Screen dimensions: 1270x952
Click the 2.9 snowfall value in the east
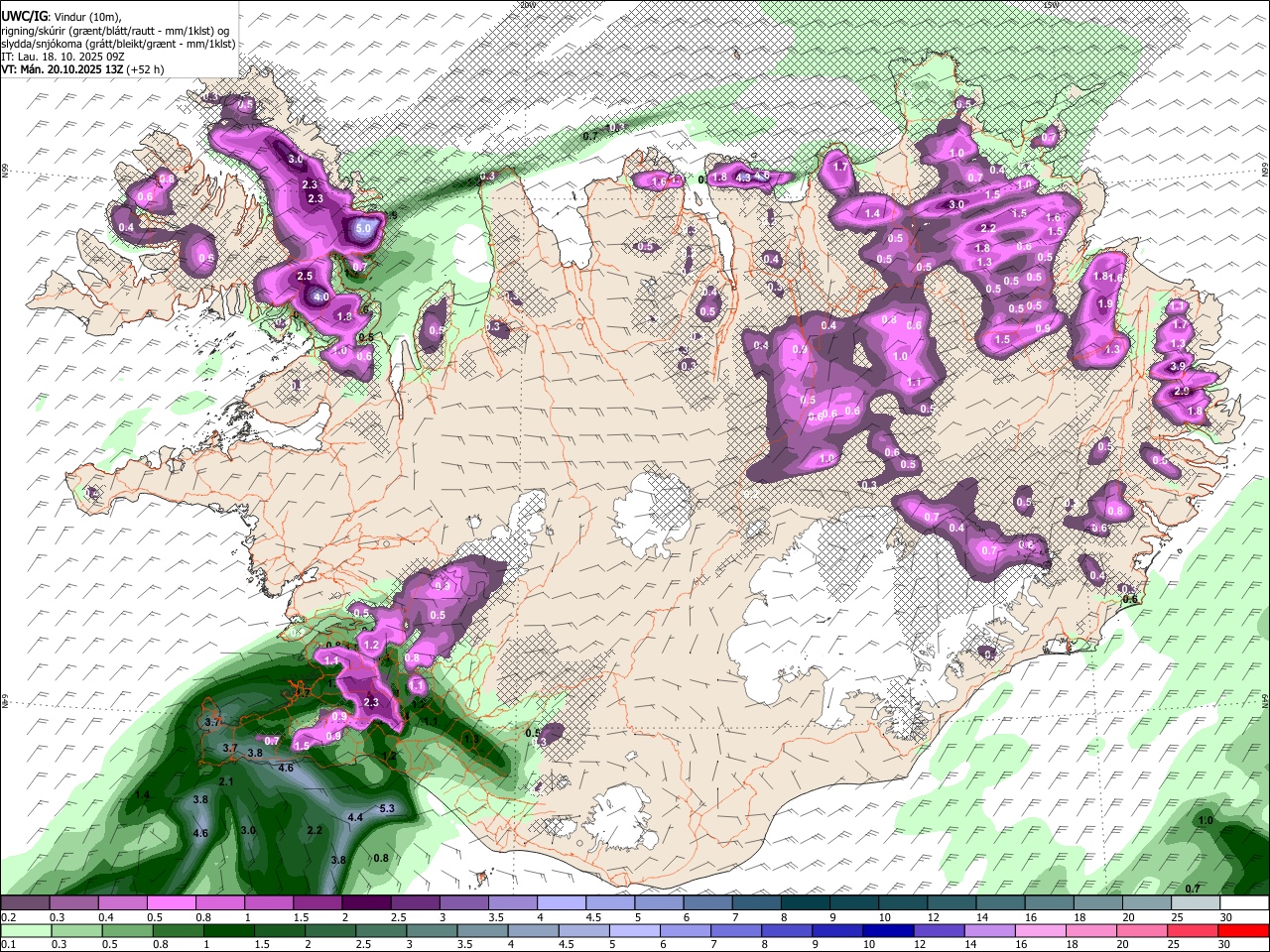[x=1182, y=391]
